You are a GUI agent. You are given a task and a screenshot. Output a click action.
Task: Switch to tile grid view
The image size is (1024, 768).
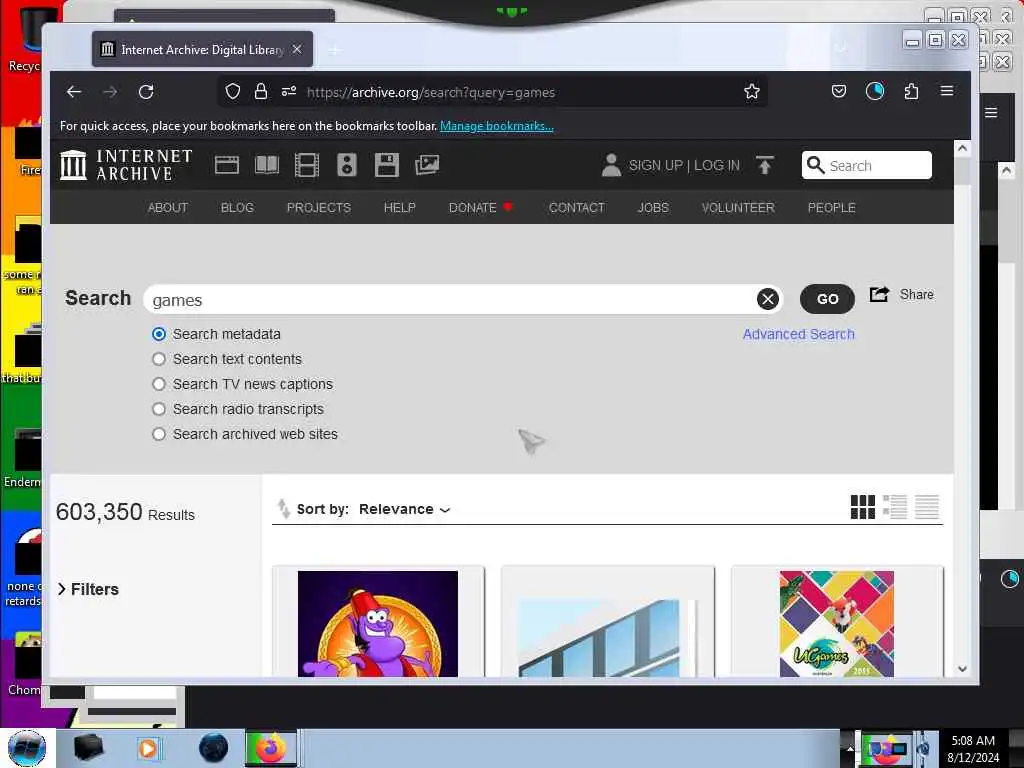tap(863, 507)
